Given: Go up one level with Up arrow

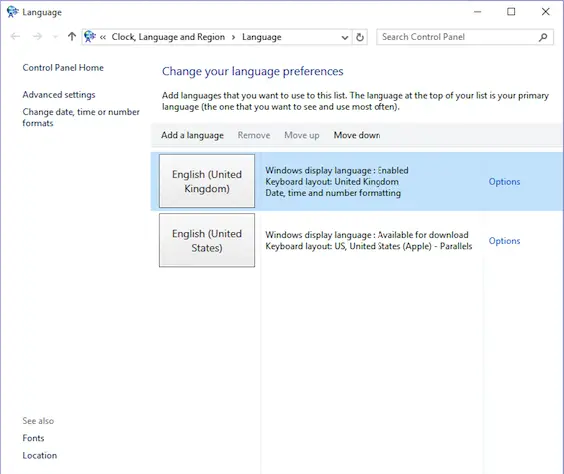Looking at the screenshot, I should (x=72, y=36).
